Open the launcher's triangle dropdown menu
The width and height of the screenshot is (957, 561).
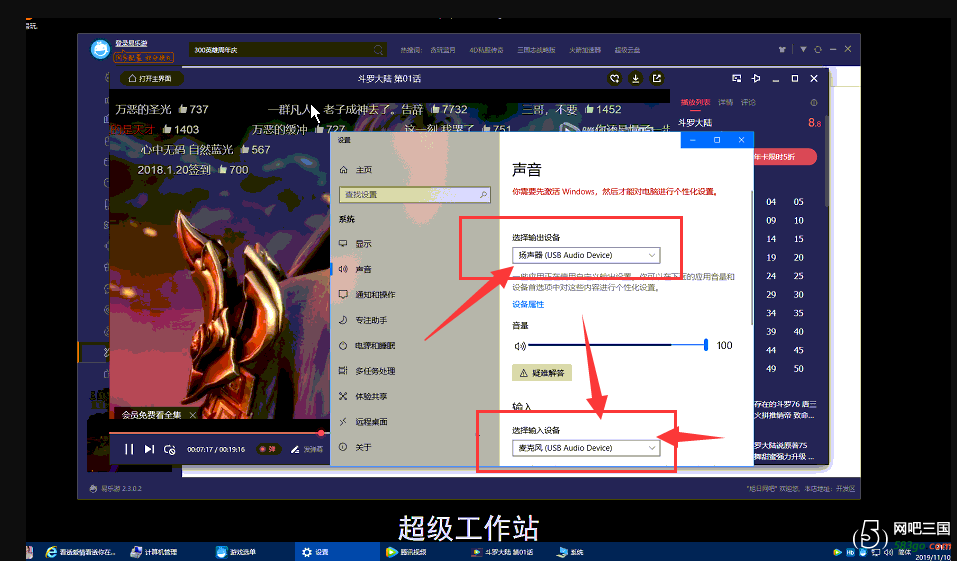pos(803,49)
